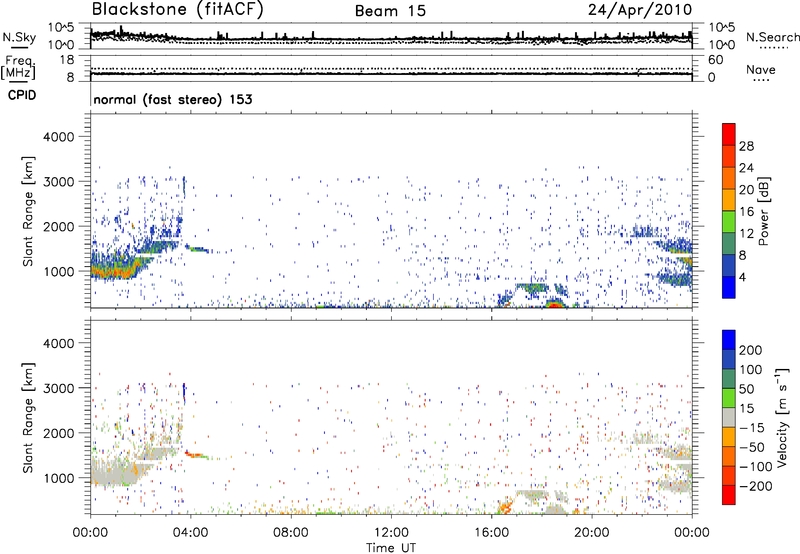Click the 200 tick on Velocity scale

click(x=750, y=350)
